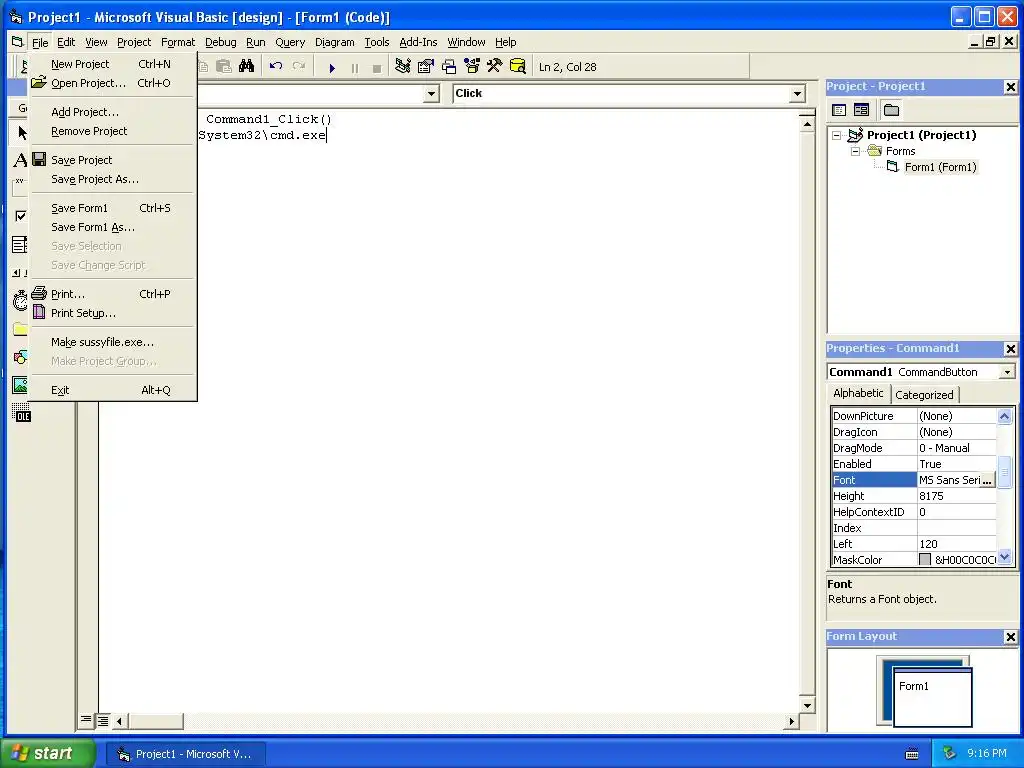1024x768 pixels.
Task: Toggle Procedure View icon at bottom
Action: (86, 721)
